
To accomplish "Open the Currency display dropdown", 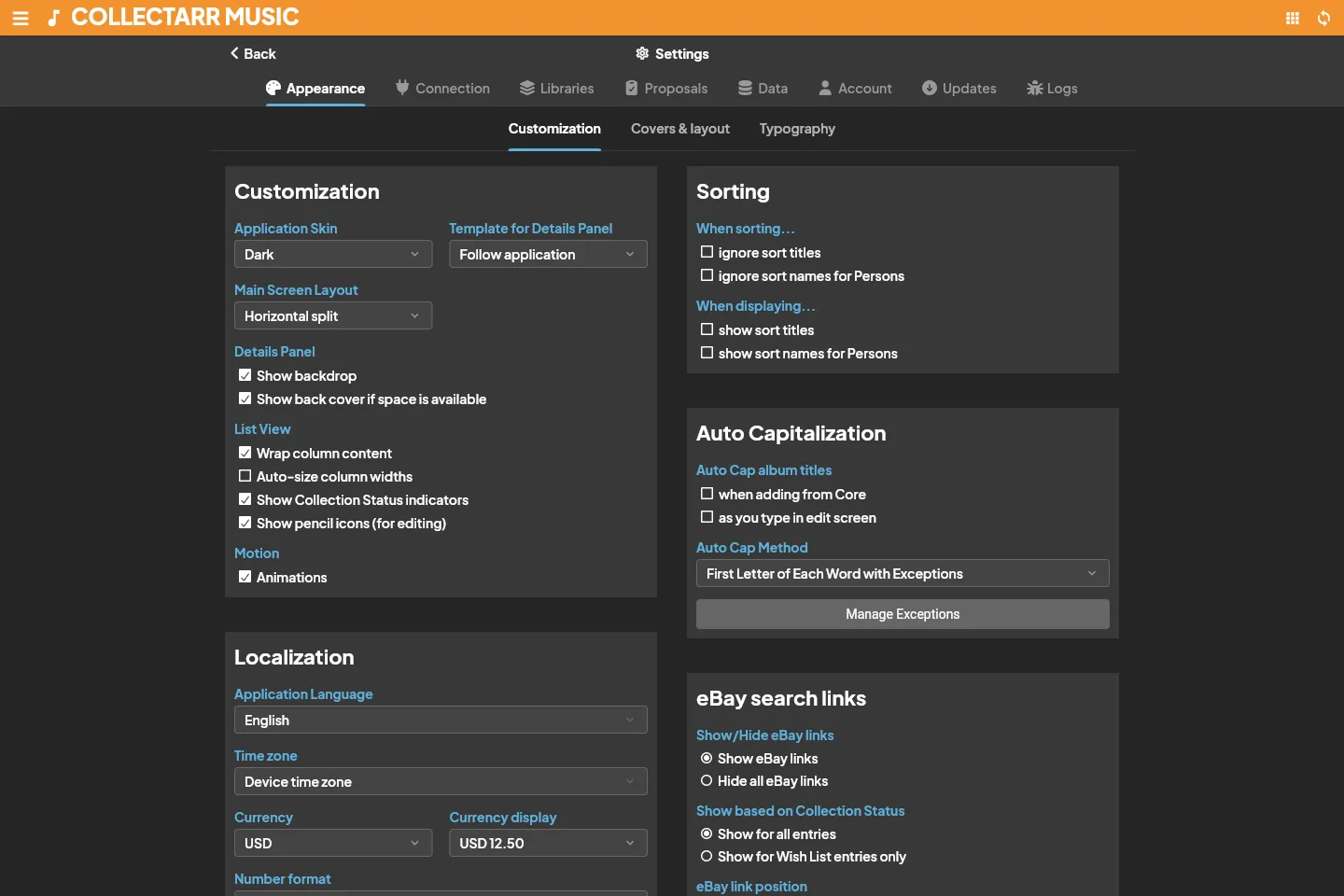I will [x=548, y=843].
